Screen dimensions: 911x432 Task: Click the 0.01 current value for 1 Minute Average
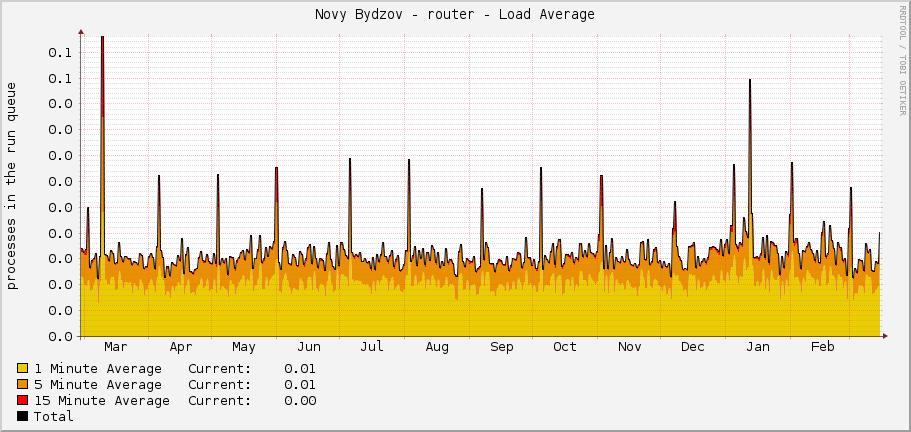[x=300, y=369]
